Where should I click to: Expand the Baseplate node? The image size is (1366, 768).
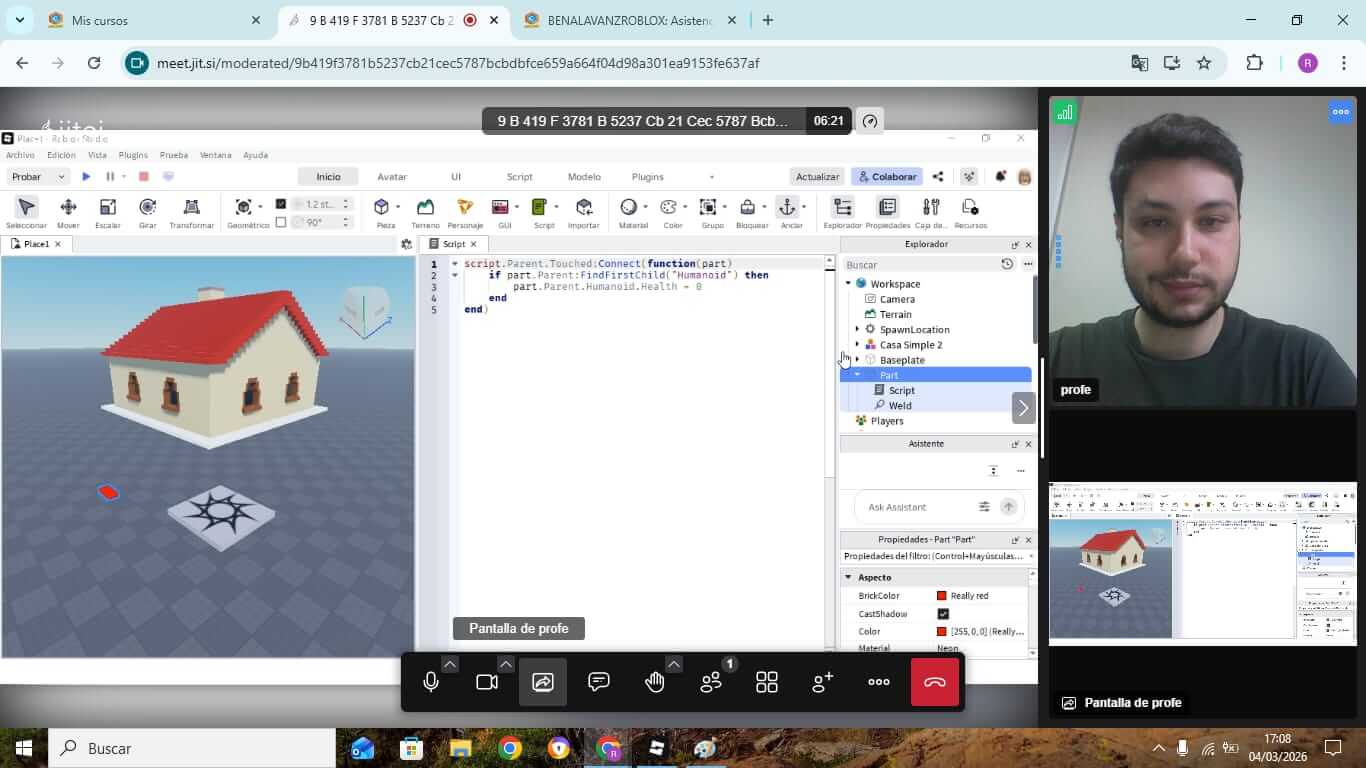pyautogui.click(x=857, y=360)
